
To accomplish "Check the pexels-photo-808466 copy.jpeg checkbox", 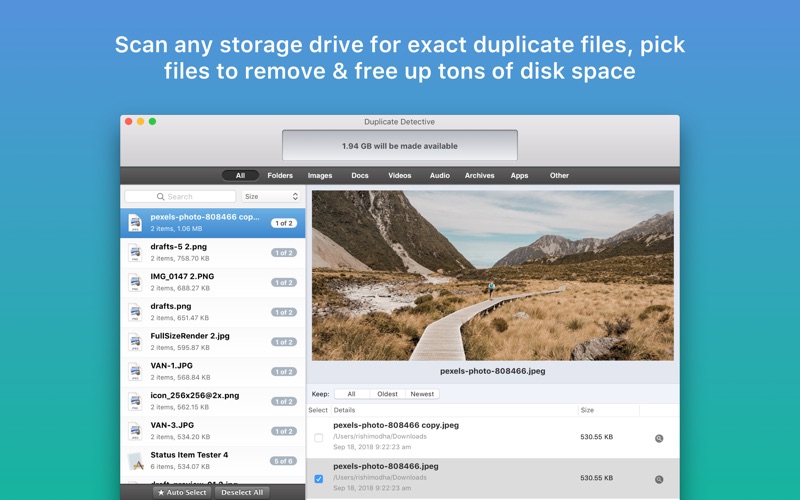I will click(319, 438).
